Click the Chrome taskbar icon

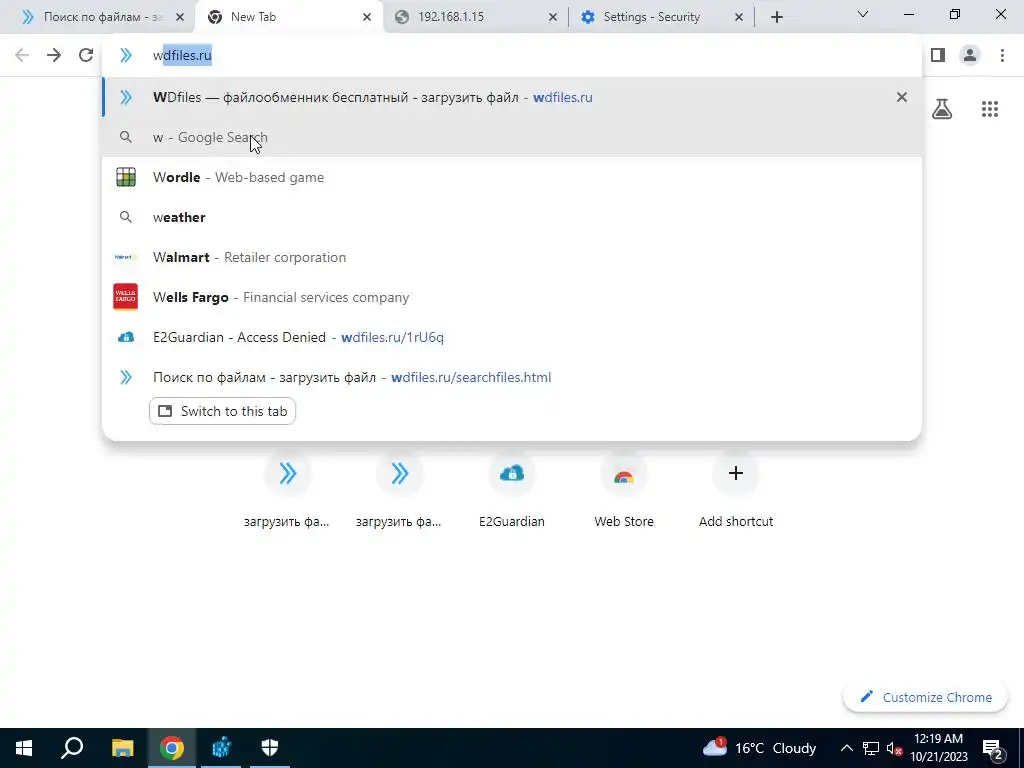(172, 748)
